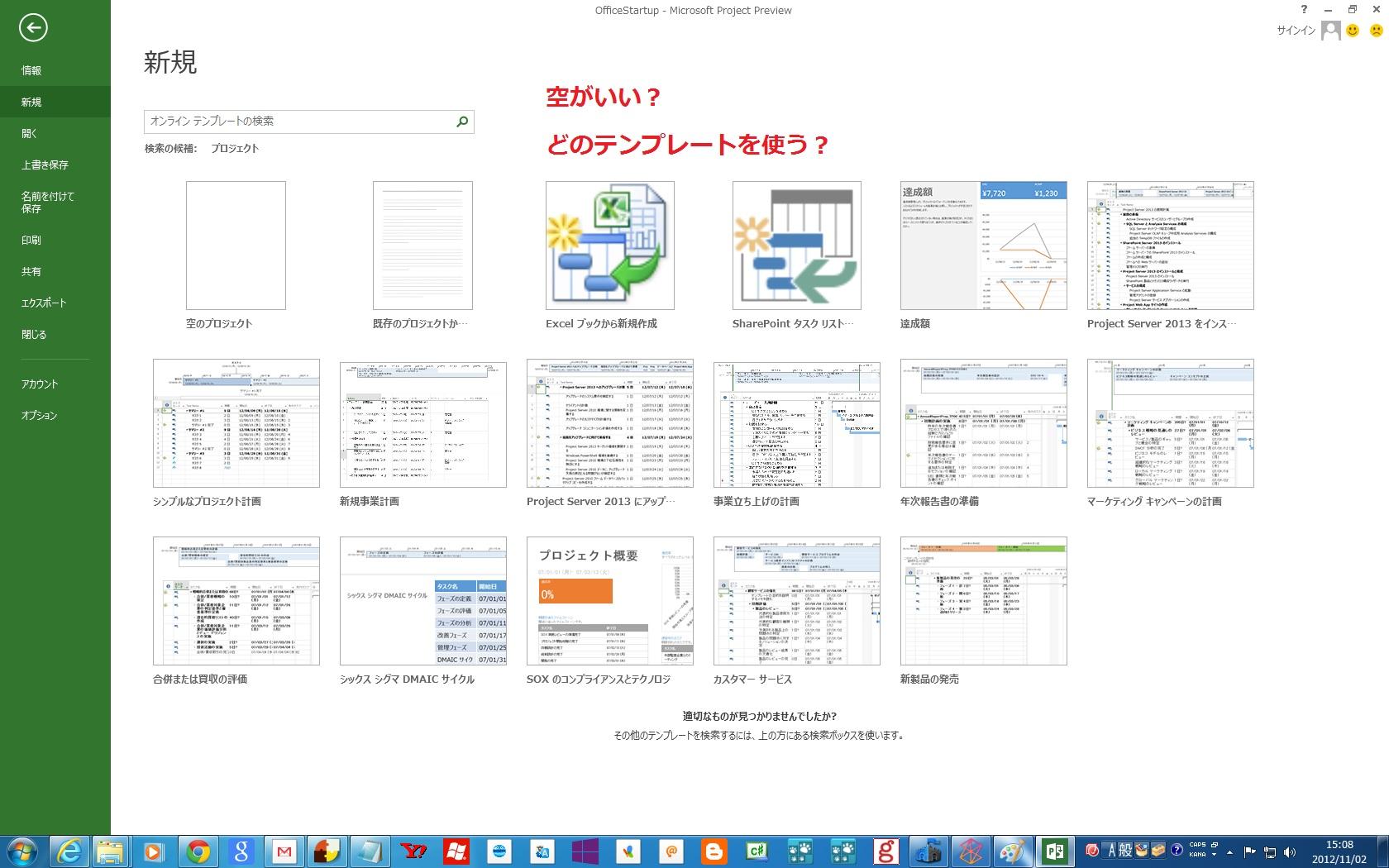Open the Gmail taskbar icon
The height and width of the screenshot is (868, 1389).
pos(284,851)
